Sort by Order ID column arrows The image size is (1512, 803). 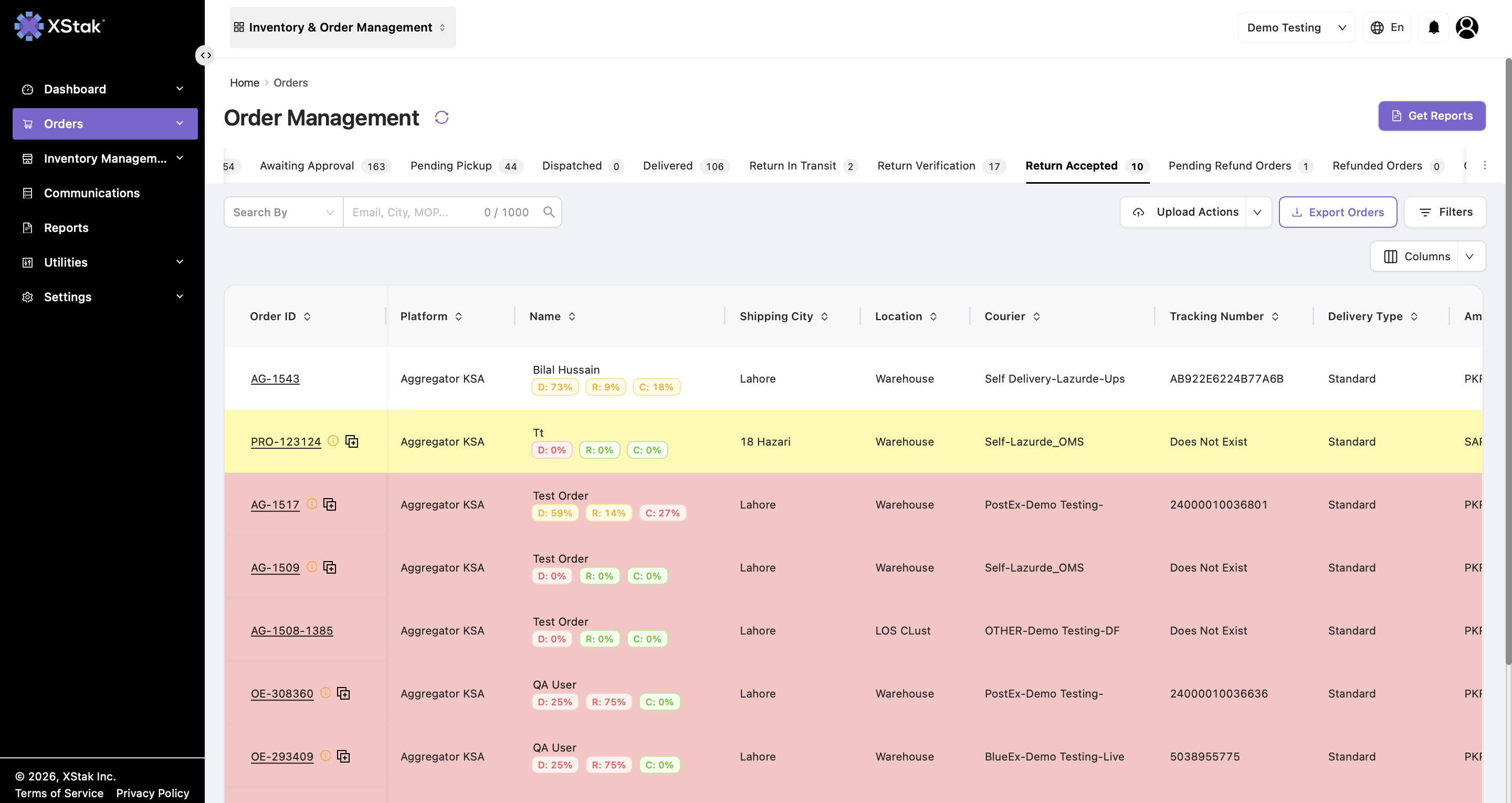(307, 316)
